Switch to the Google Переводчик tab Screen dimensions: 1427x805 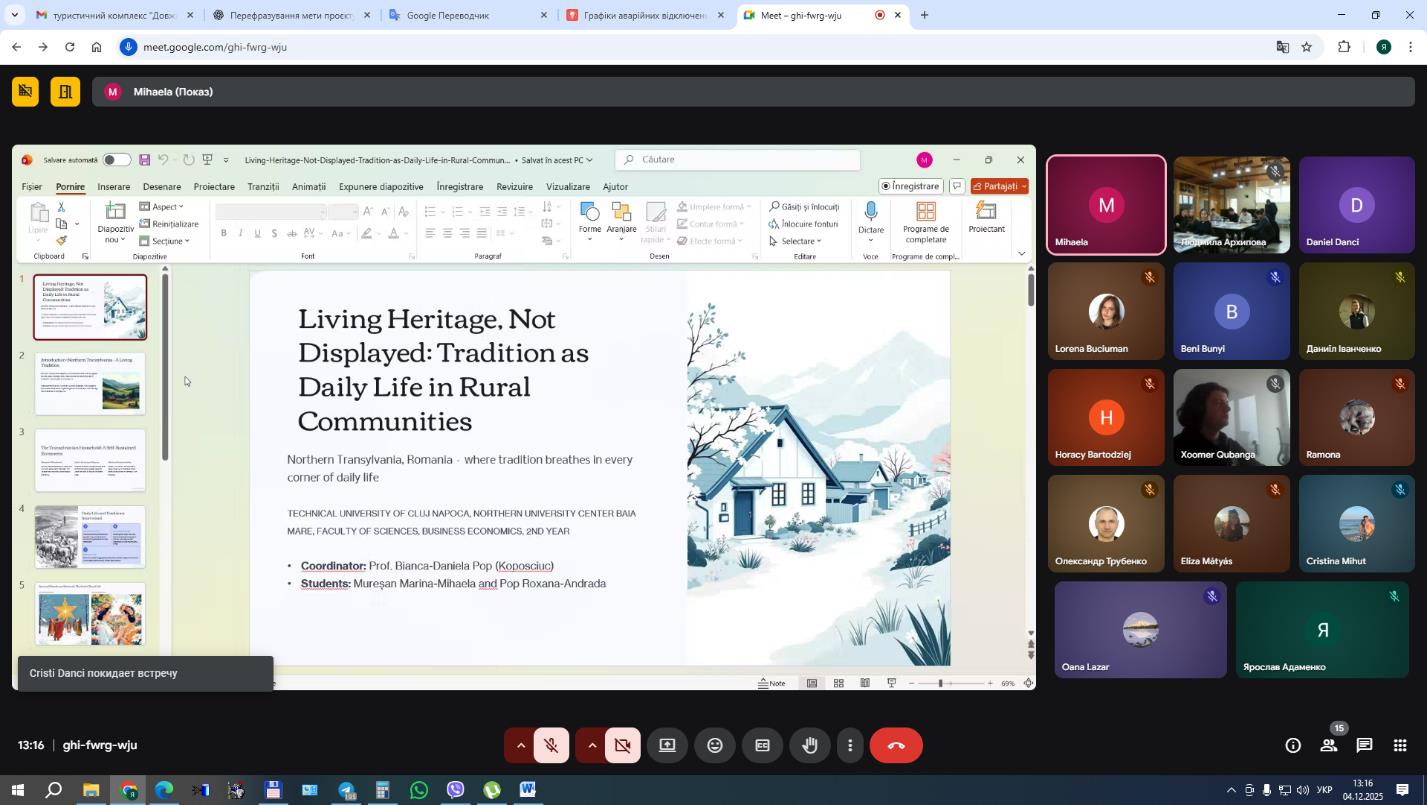coord(460,16)
